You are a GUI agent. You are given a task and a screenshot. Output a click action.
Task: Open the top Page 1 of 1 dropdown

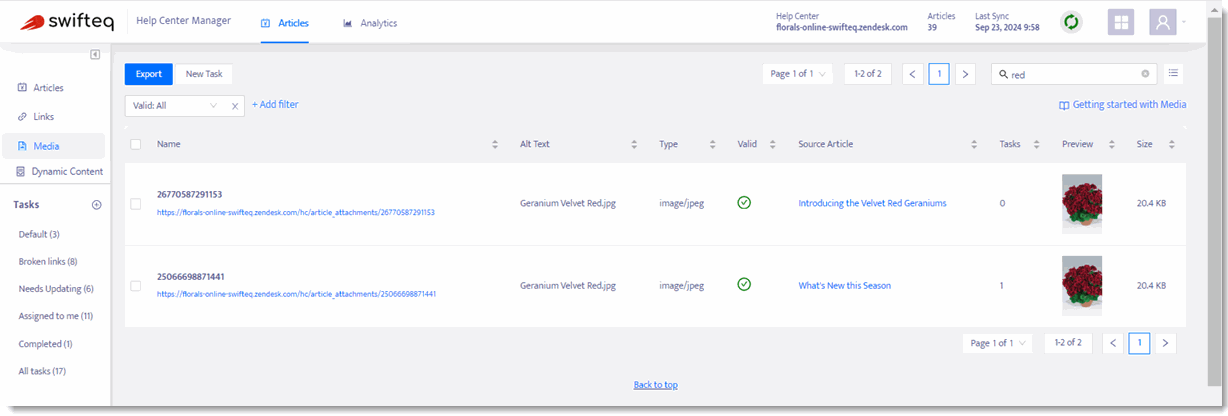tap(797, 74)
